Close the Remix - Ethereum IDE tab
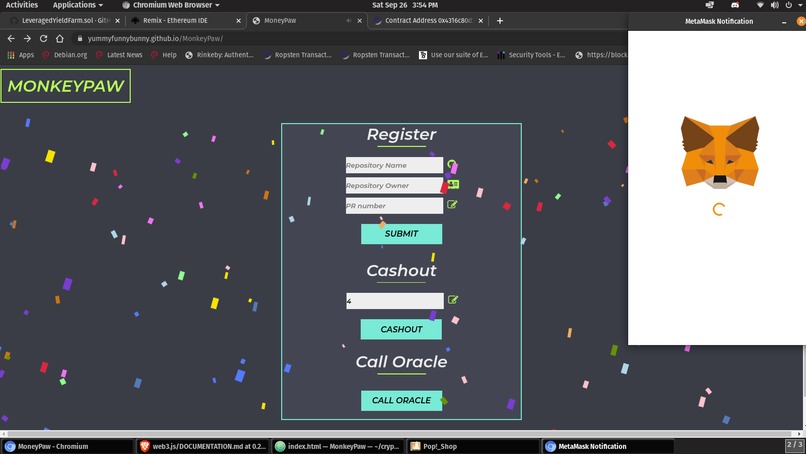 (x=239, y=21)
